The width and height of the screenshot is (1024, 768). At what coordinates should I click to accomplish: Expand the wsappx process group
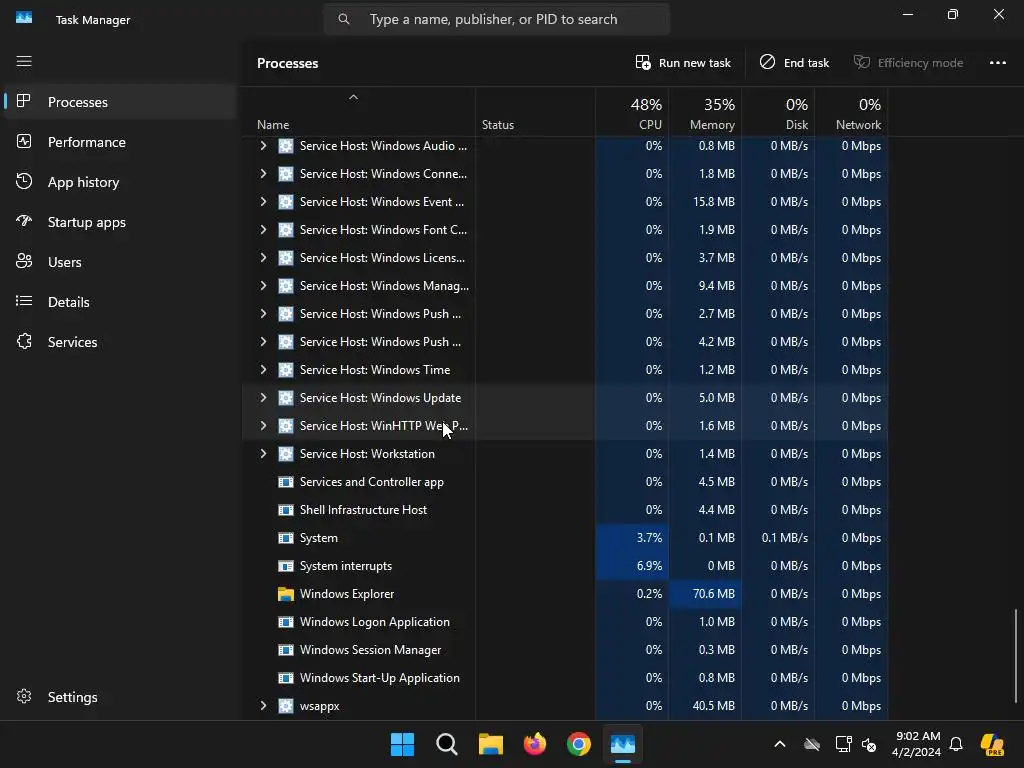pyautogui.click(x=263, y=706)
